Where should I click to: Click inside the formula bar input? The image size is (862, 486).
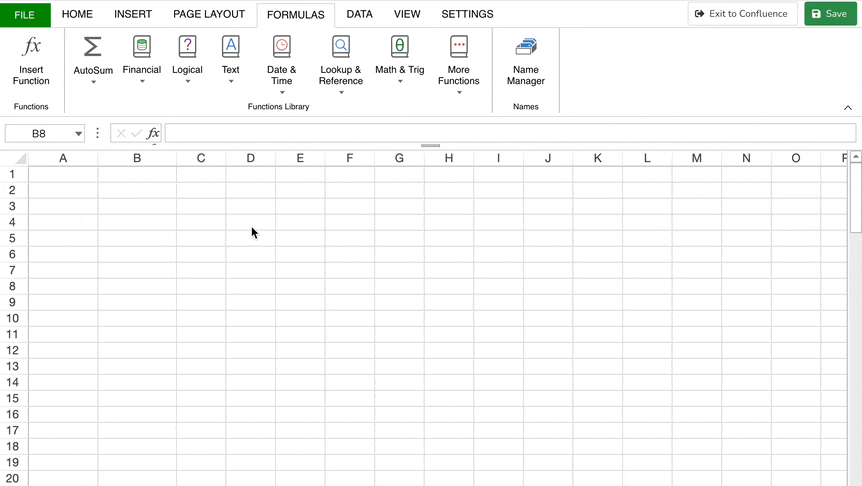point(510,133)
